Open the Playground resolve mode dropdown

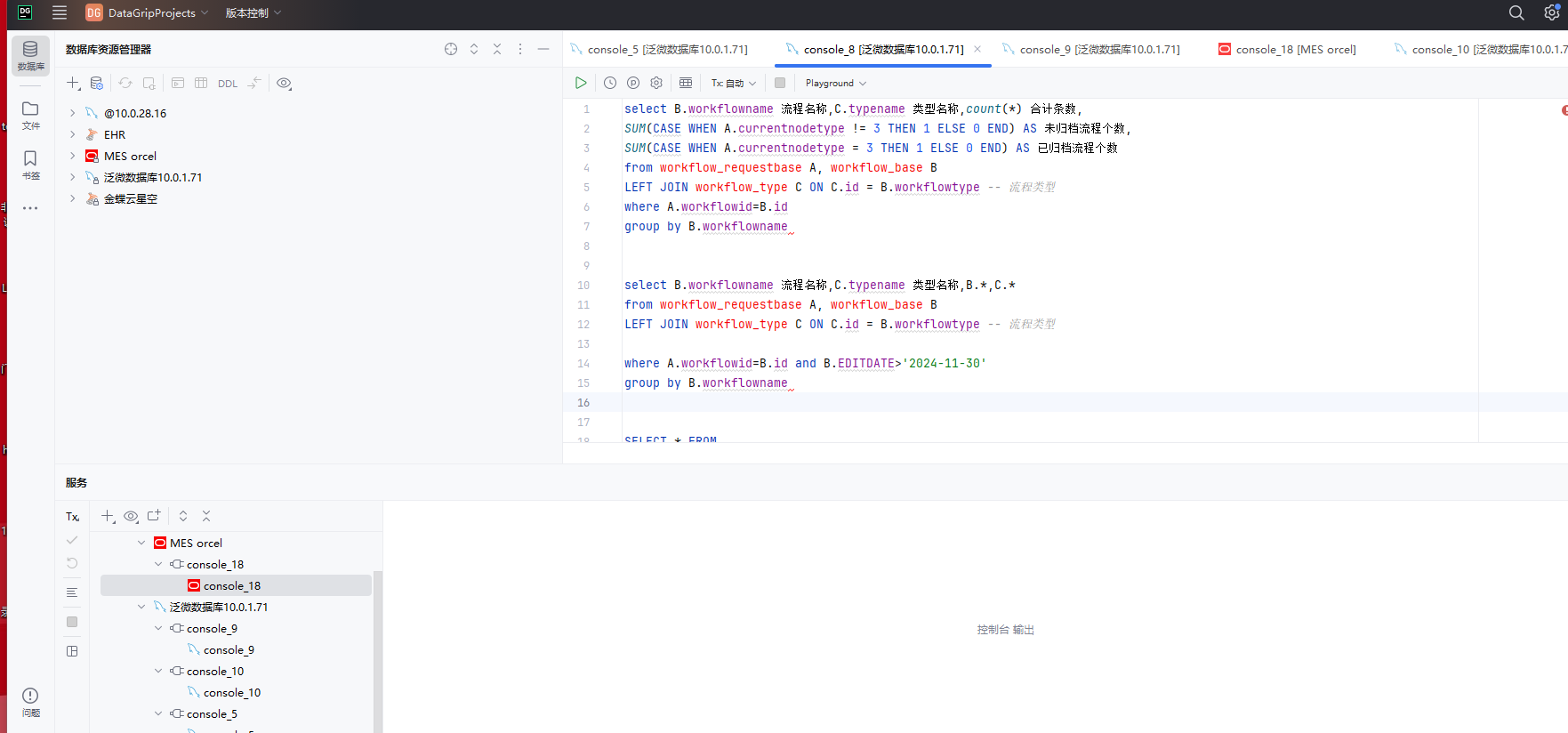(x=836, y=83)
